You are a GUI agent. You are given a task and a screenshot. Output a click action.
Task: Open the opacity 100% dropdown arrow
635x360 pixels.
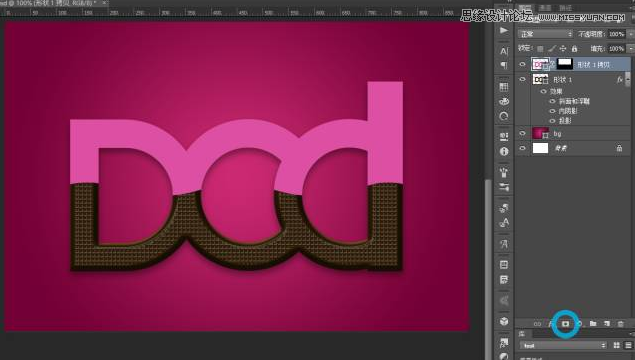click(631, 34)
